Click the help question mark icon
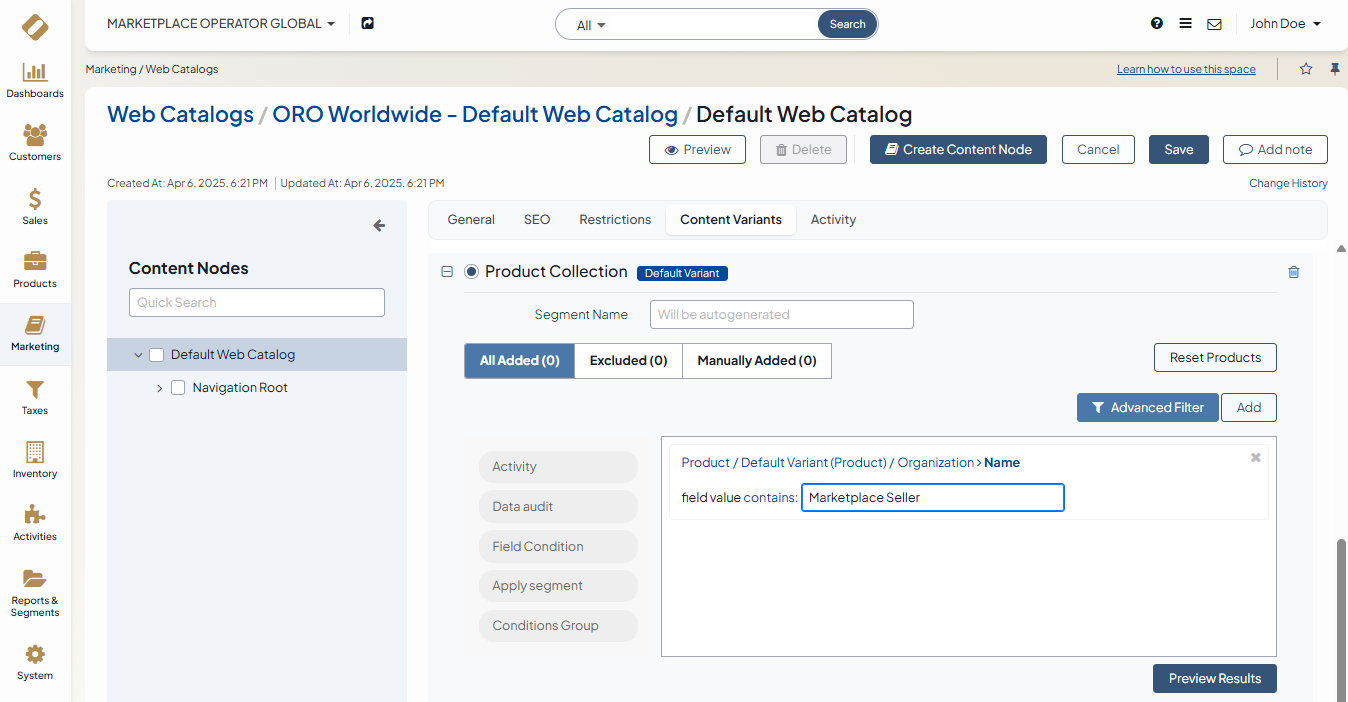The height and width of the screenshot is (702, 1348). point(1157,24)
